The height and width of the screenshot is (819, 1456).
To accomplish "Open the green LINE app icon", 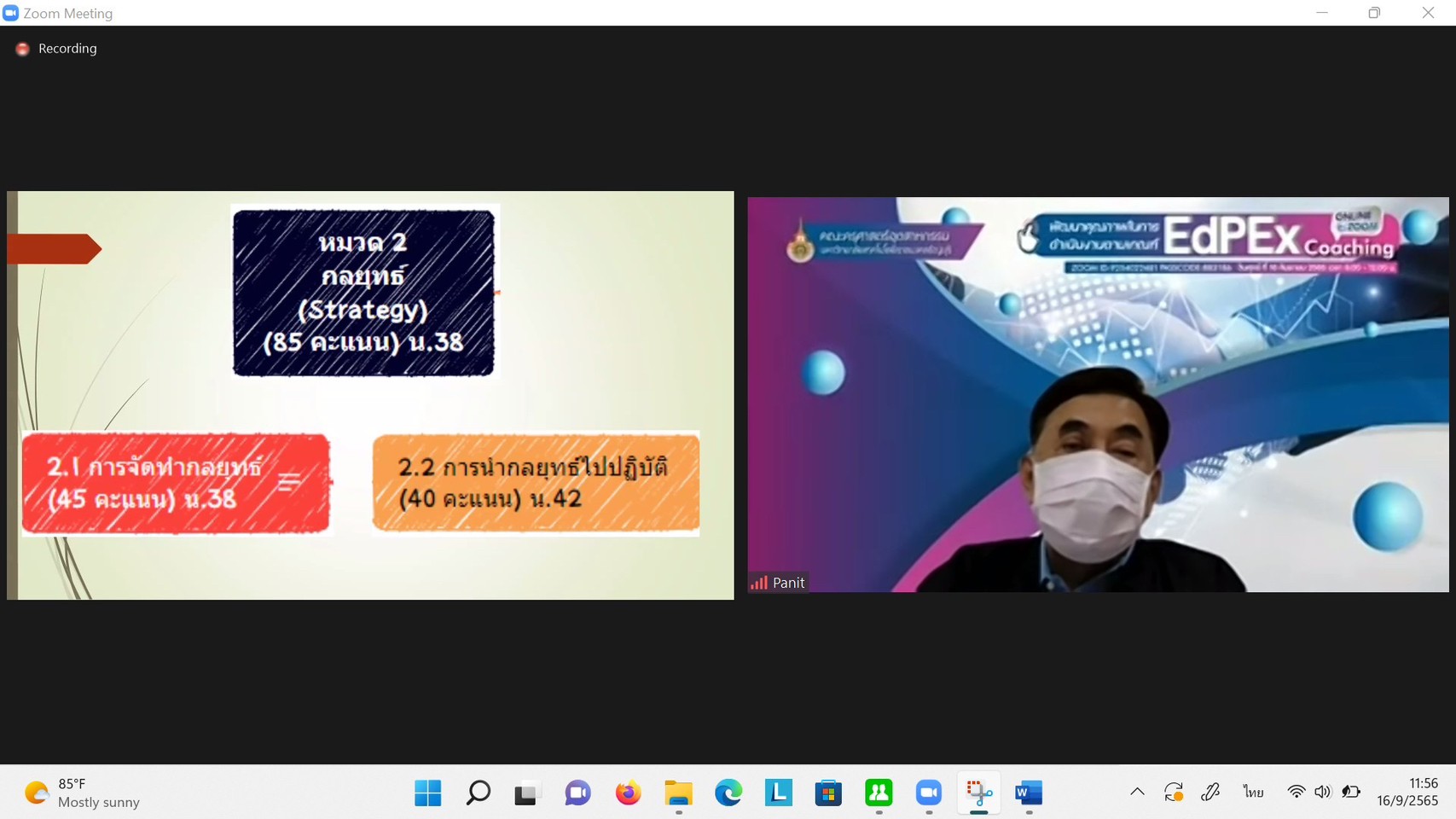I will [879, 793].
